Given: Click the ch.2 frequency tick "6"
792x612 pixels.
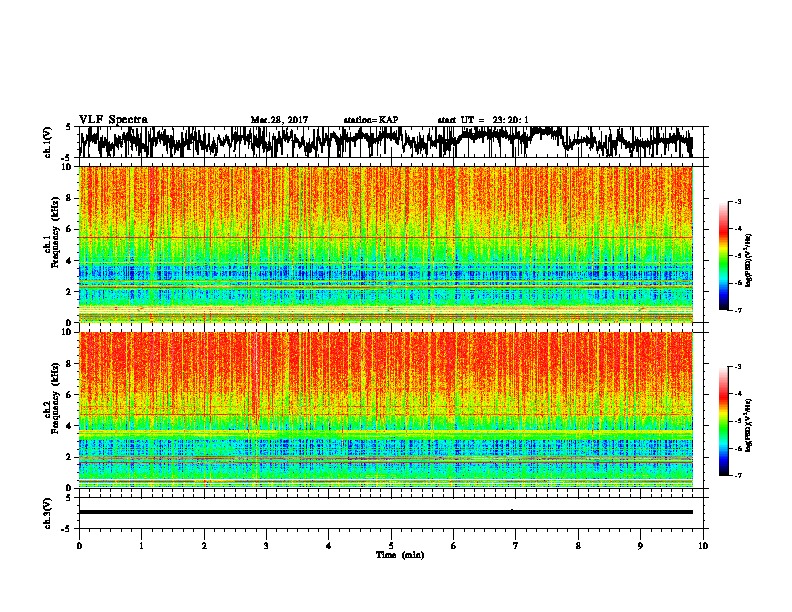Looking at the screenshot, I should (70, 395).
